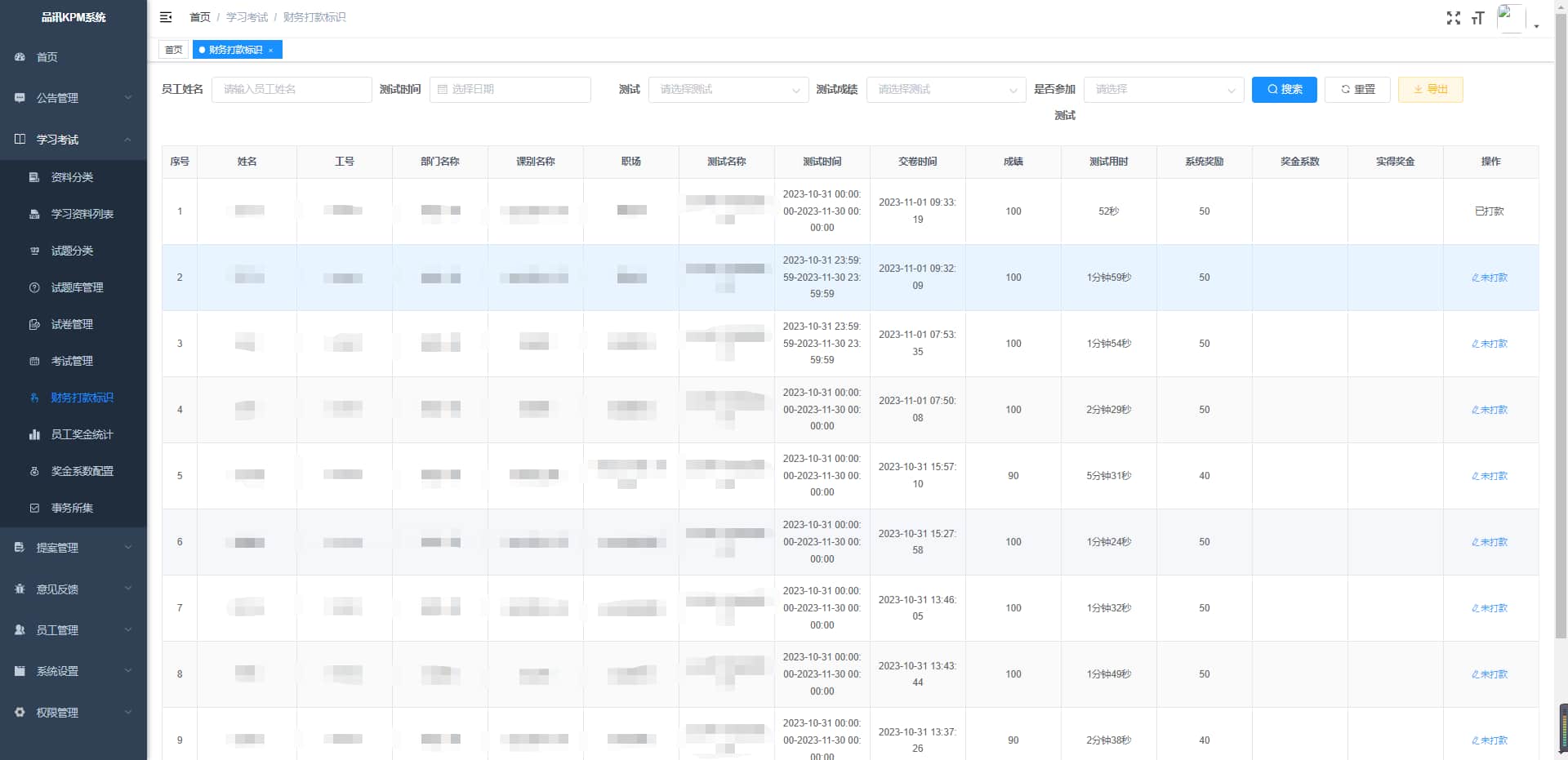The image size is (1568, 760).
Task: Click the 奖金系数配置 sidebar icon
Action: 34,471
